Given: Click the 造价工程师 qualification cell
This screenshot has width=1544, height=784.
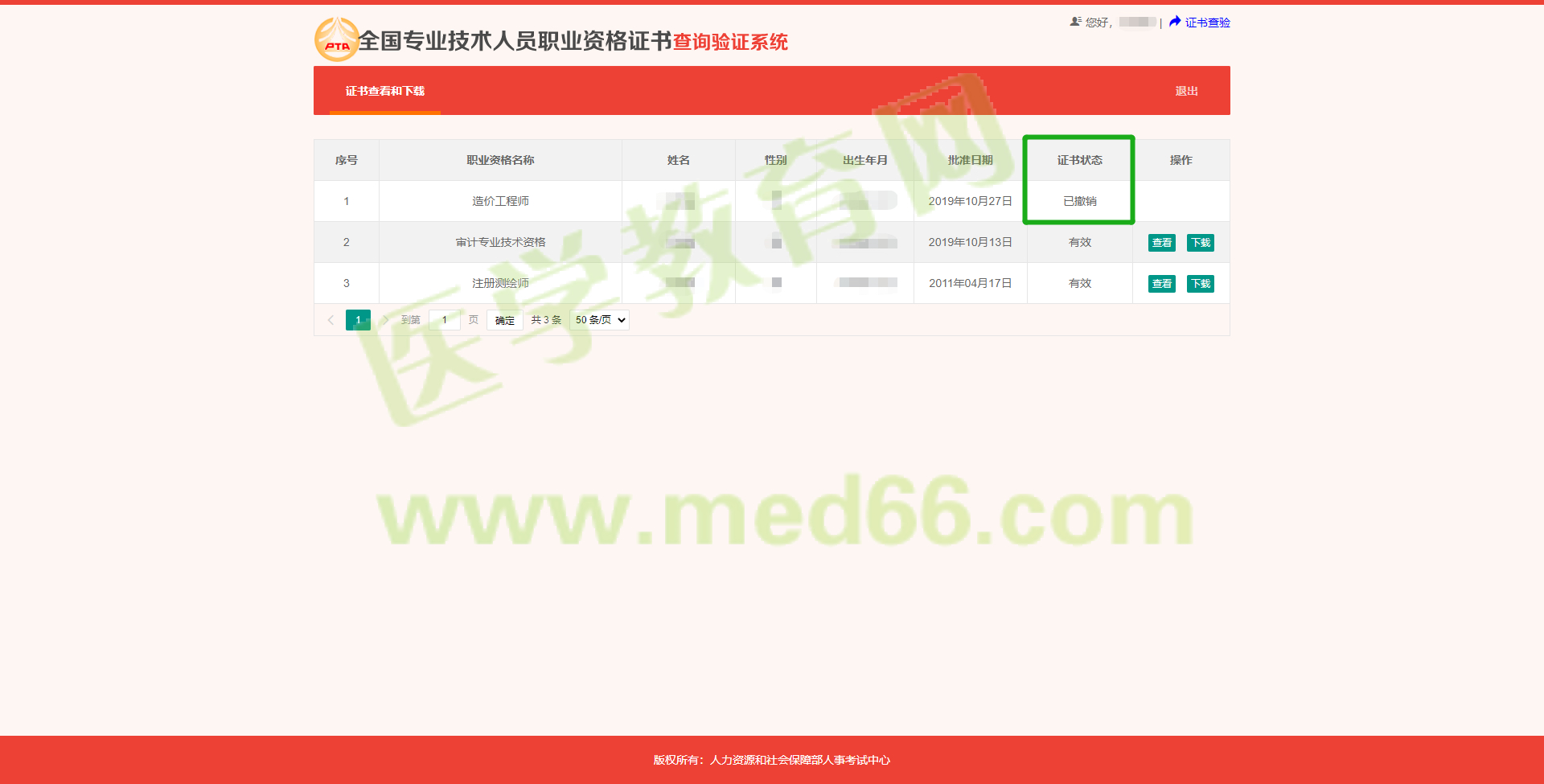Looking at the screenshot, I should [500, 201].
